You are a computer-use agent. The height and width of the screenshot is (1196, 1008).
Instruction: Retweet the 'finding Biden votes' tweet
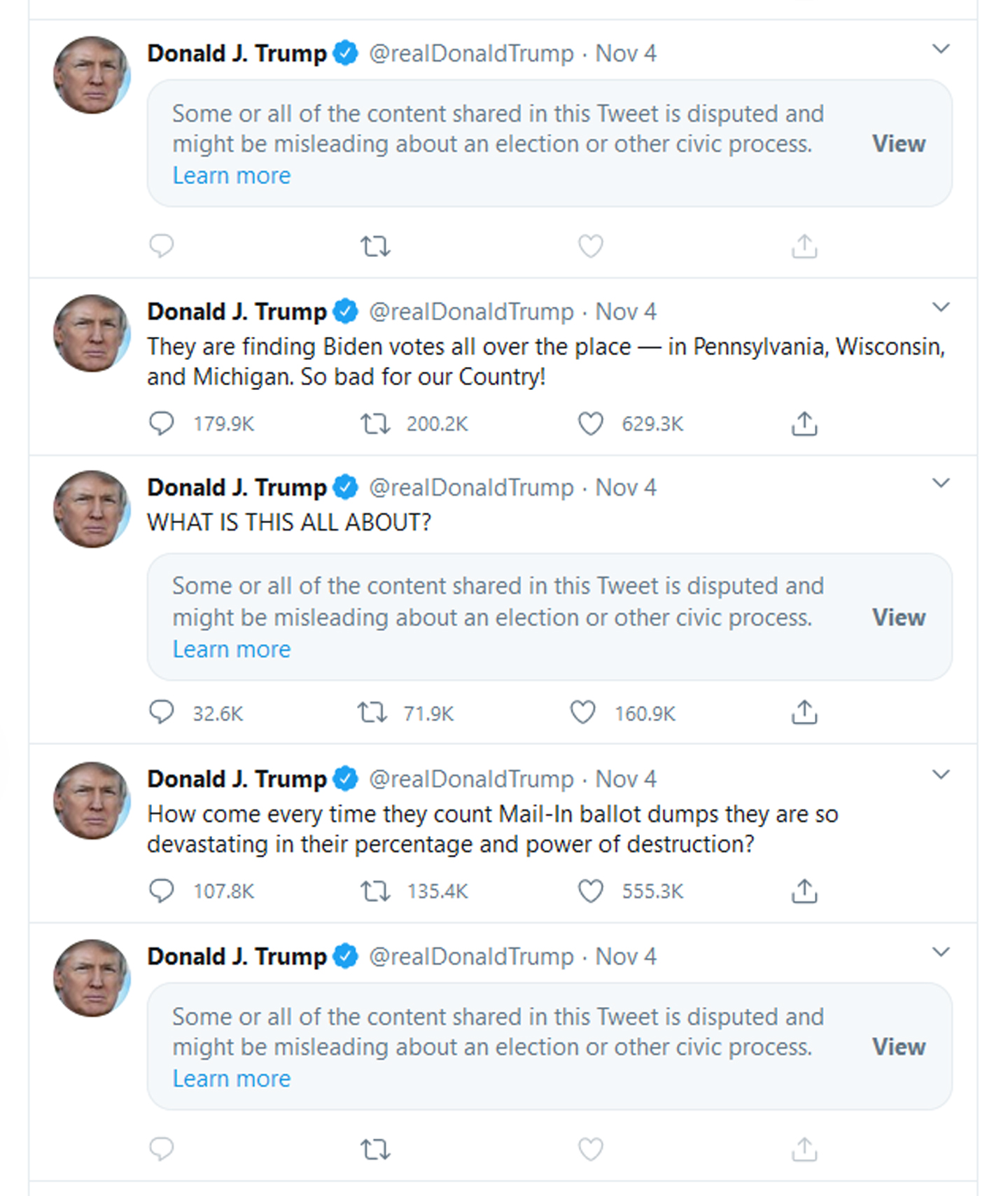point(375,424)
